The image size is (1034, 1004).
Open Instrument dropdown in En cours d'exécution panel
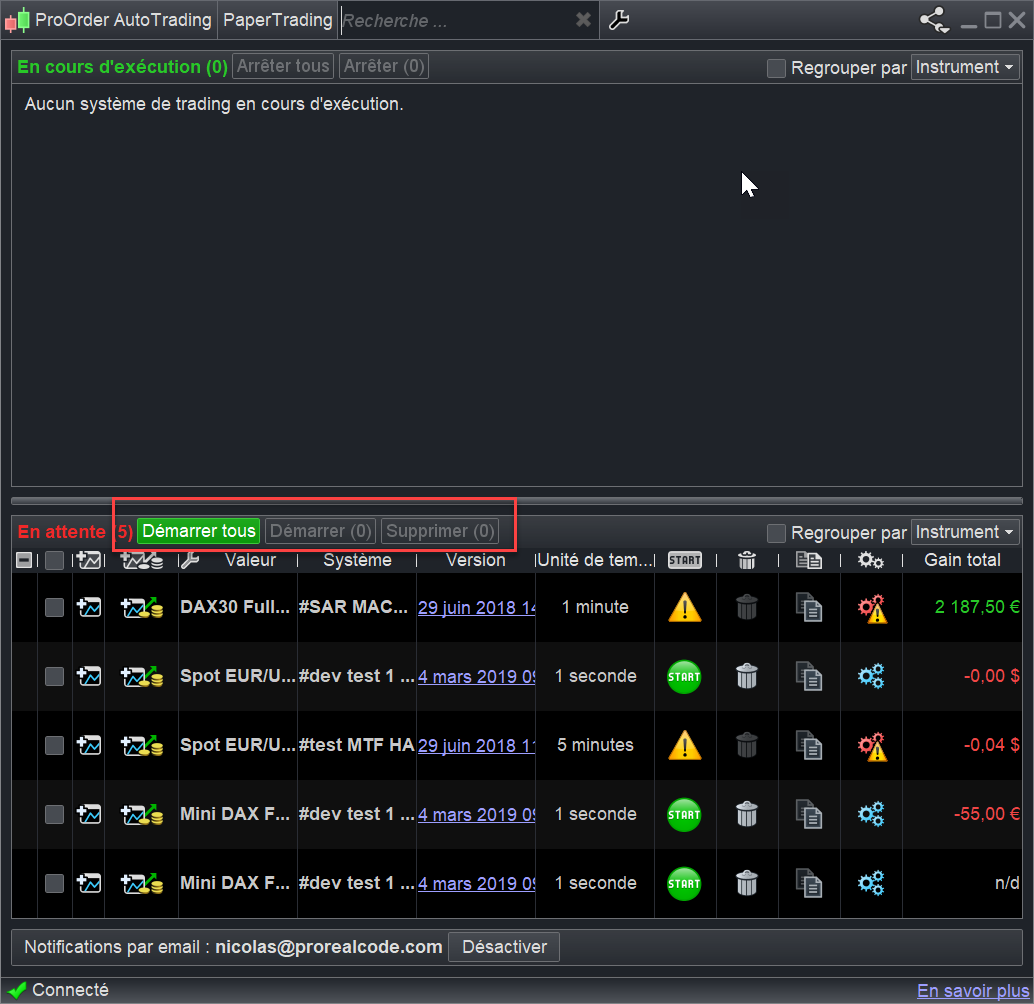point(965,67)
